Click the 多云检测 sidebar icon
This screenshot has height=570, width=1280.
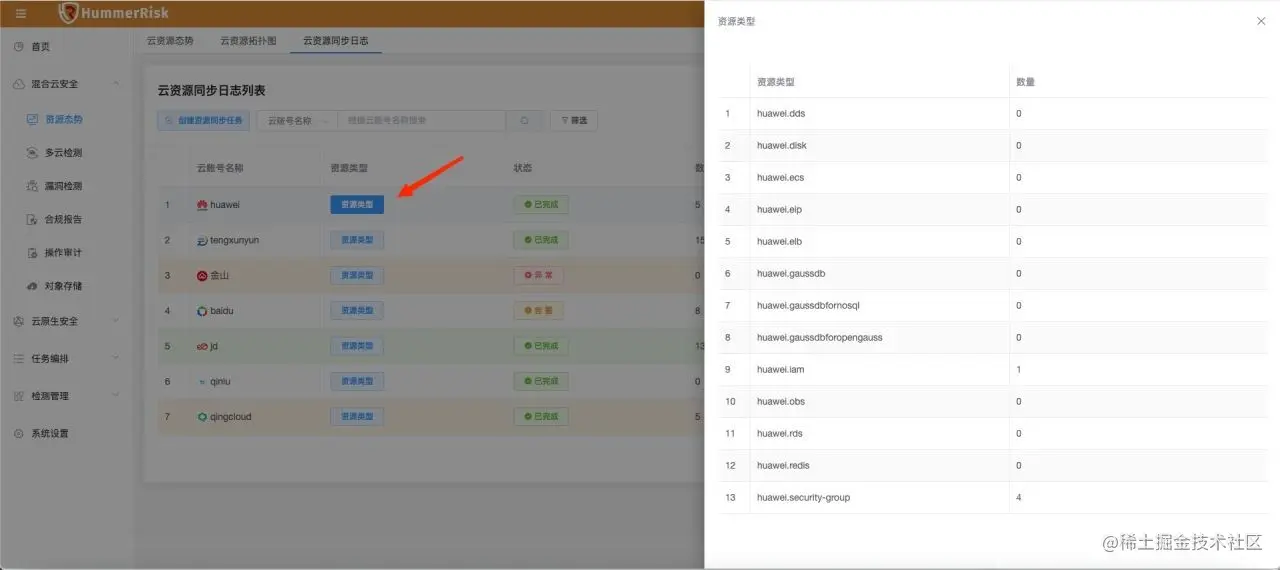(33, 153)
